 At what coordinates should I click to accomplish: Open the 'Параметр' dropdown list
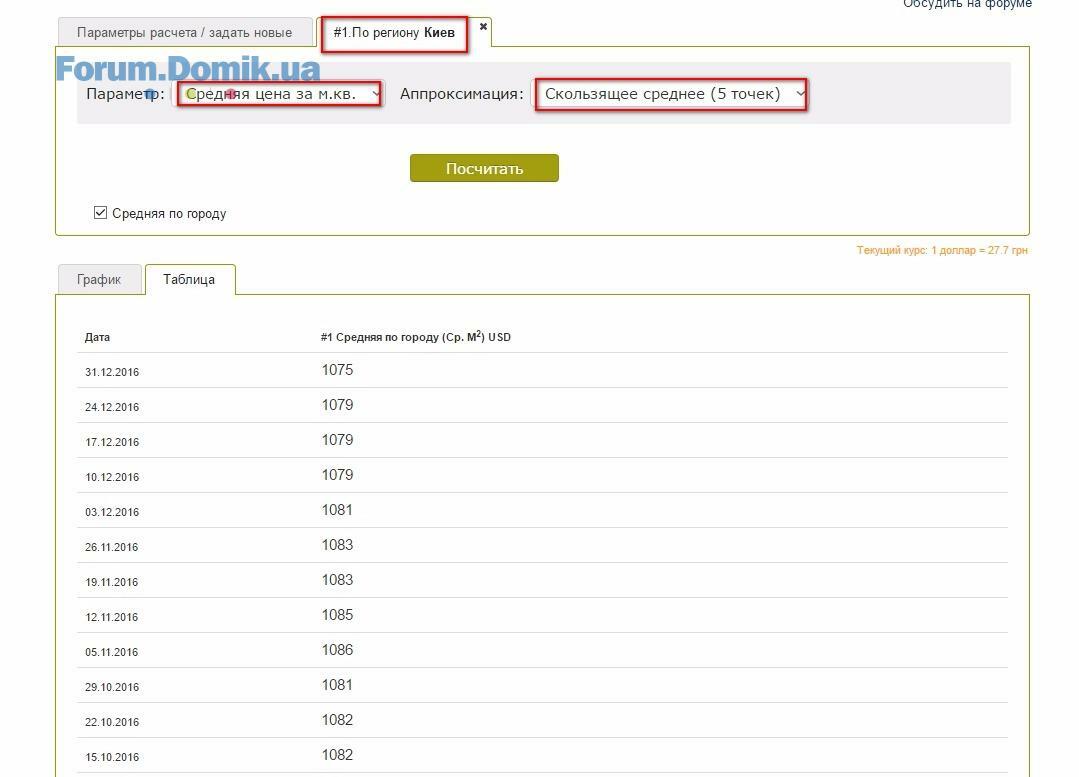(279, 94)
